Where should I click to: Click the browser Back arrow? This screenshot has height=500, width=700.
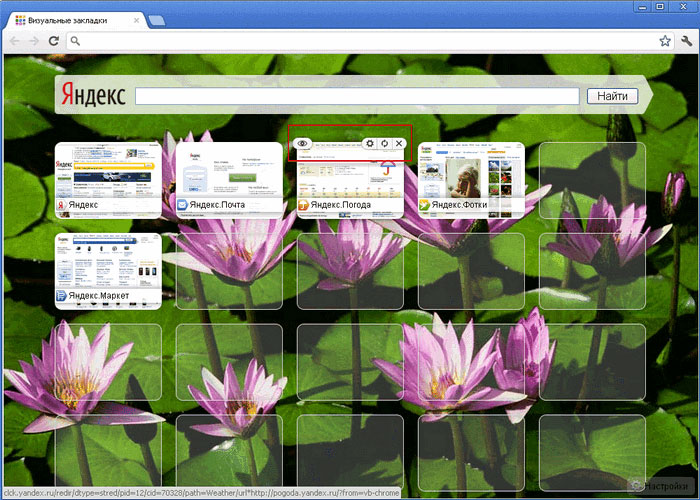click(15, 41)
